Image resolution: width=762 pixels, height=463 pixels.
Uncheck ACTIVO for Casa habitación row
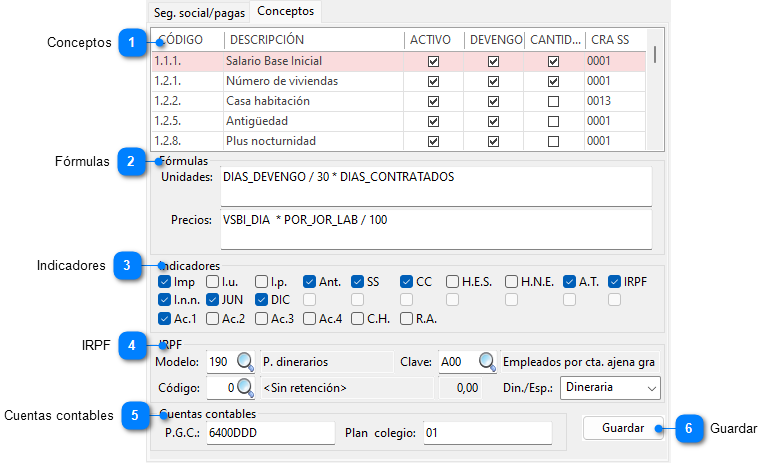[x=433, y=101]
